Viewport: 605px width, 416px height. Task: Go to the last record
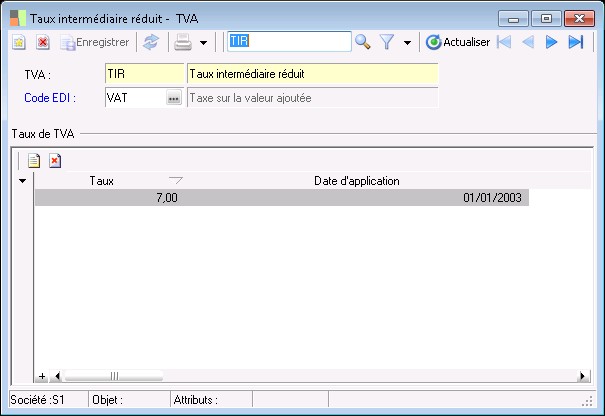(576, 42)
